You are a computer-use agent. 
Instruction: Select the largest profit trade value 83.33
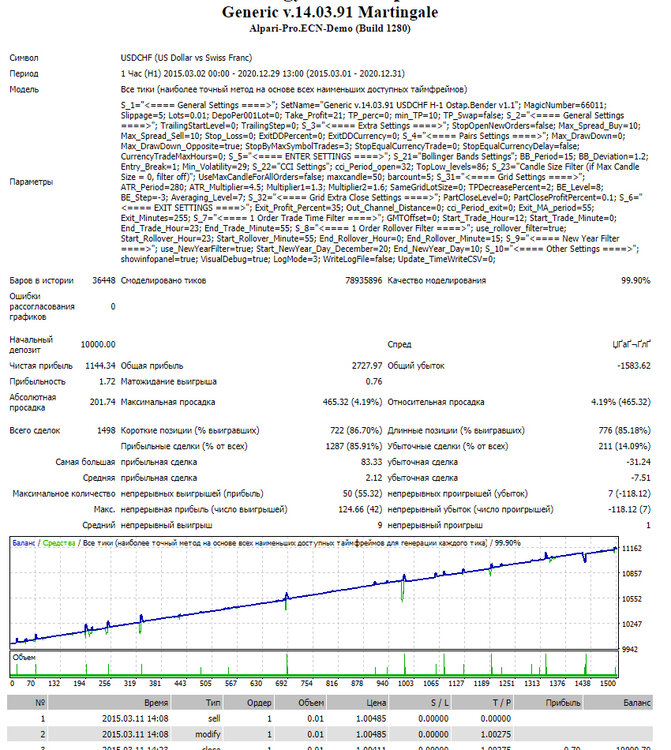click(372, 462)
